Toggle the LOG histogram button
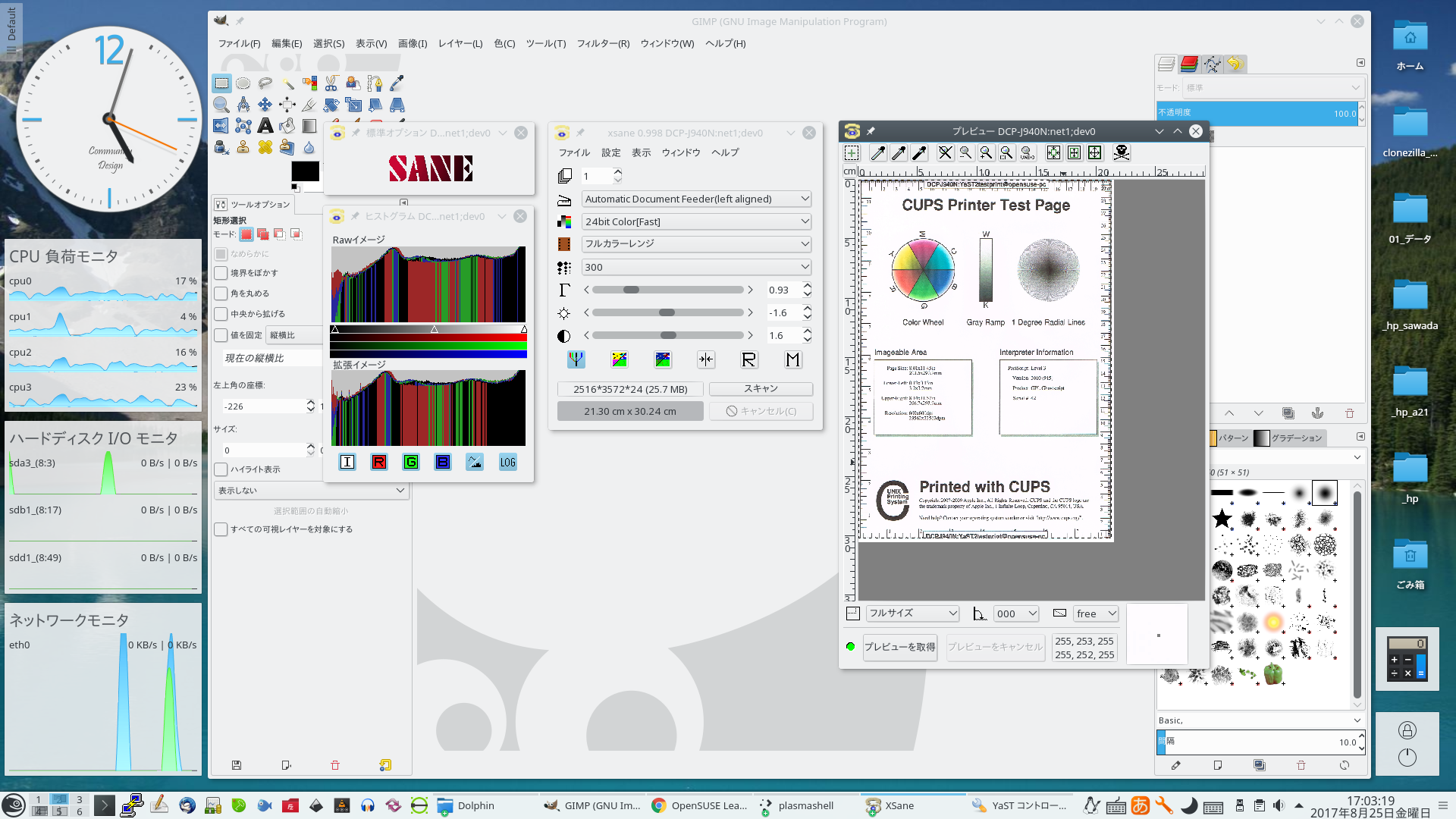The image size is (1456, 819). 507,462
